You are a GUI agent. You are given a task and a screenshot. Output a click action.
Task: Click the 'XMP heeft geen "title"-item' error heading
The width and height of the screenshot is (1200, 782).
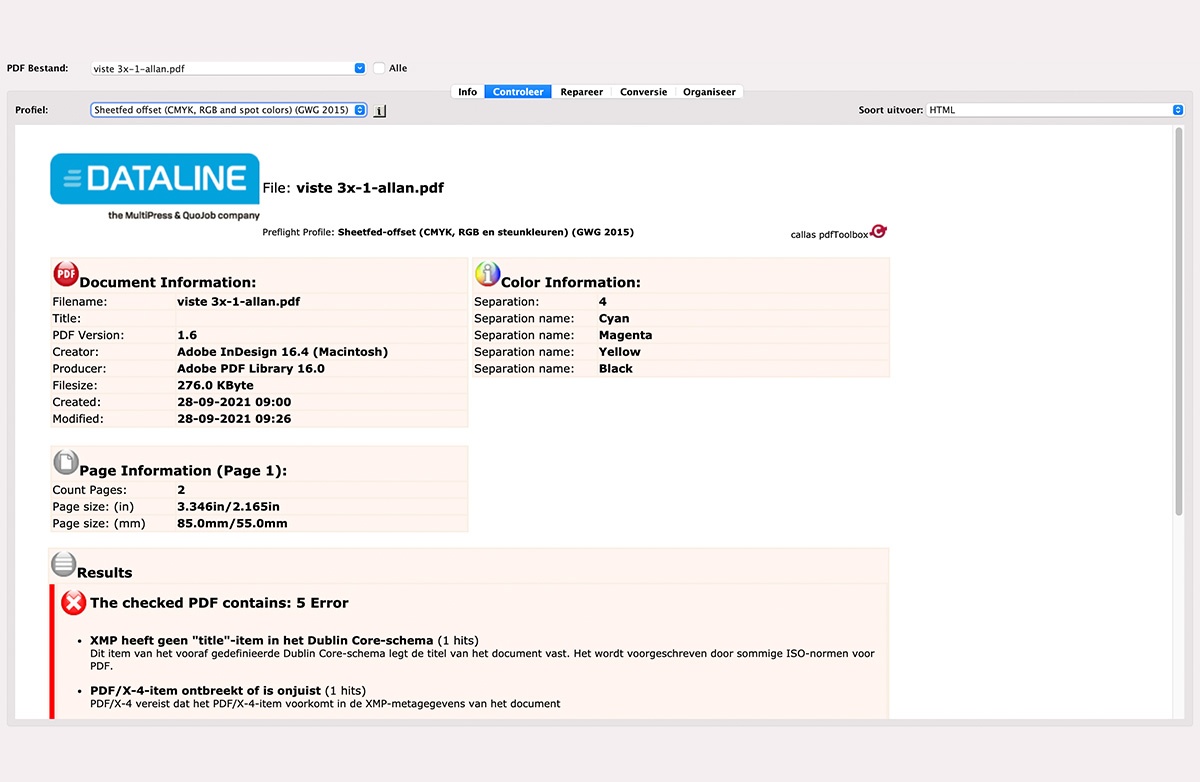[x=261, y=640]
